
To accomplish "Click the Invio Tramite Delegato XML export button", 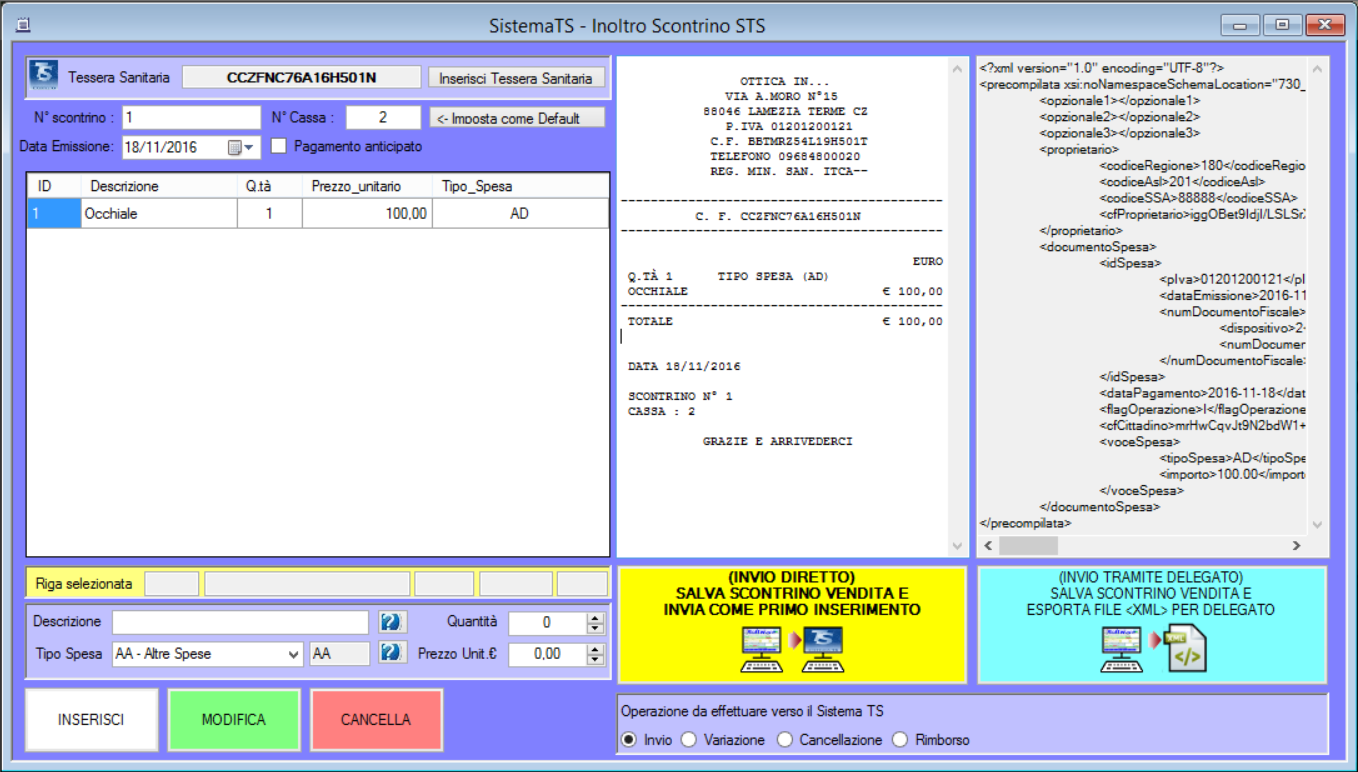I will click(x=1152, y=625).
